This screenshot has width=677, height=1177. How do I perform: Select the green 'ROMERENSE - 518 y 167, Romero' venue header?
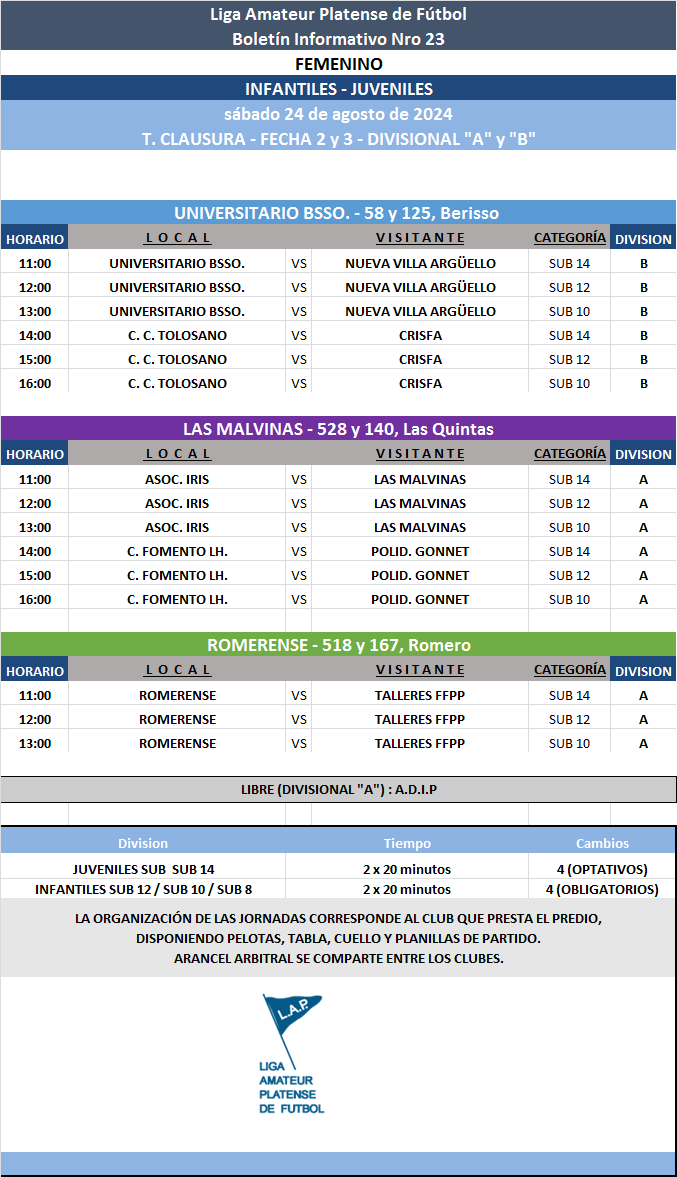coord(338,645)
